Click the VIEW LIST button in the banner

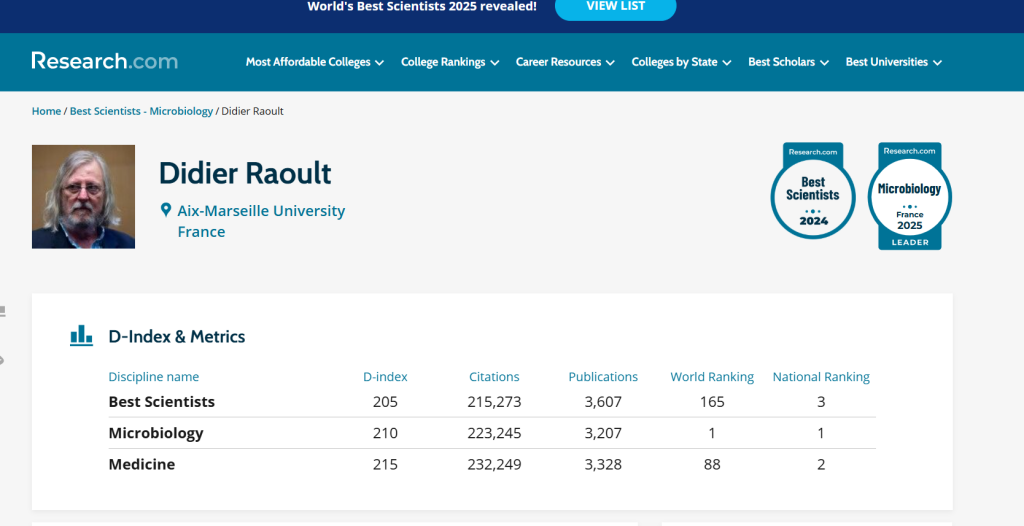point(616,7)
